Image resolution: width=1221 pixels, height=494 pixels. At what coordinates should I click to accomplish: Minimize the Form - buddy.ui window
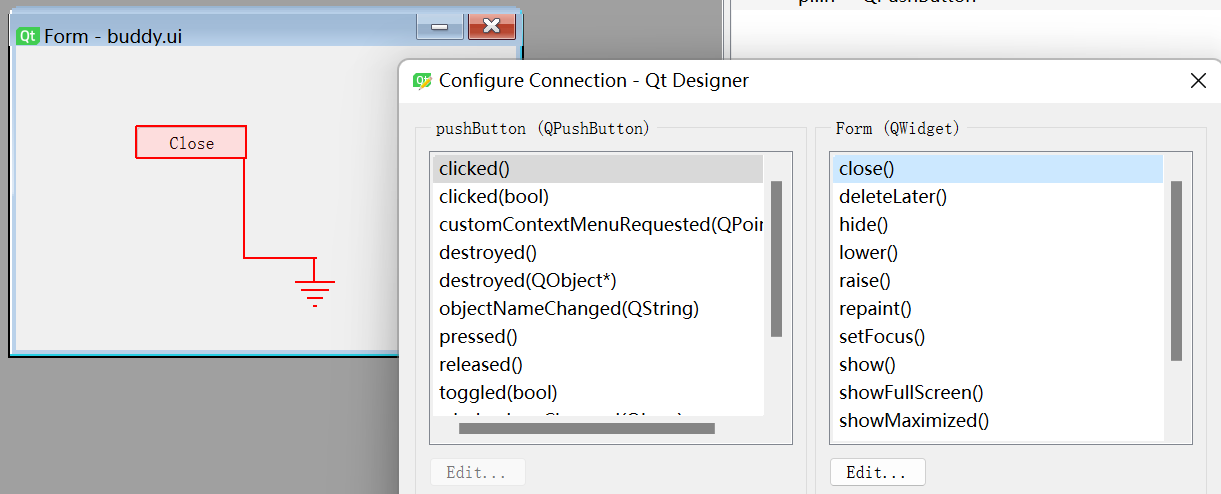point(439,25)
